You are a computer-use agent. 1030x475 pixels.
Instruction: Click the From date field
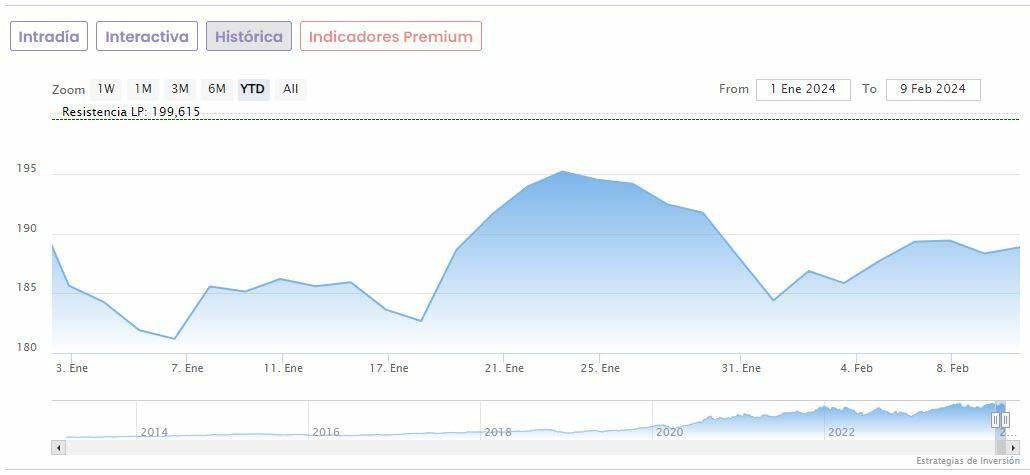pyautogui.click(x=803, y=89)
